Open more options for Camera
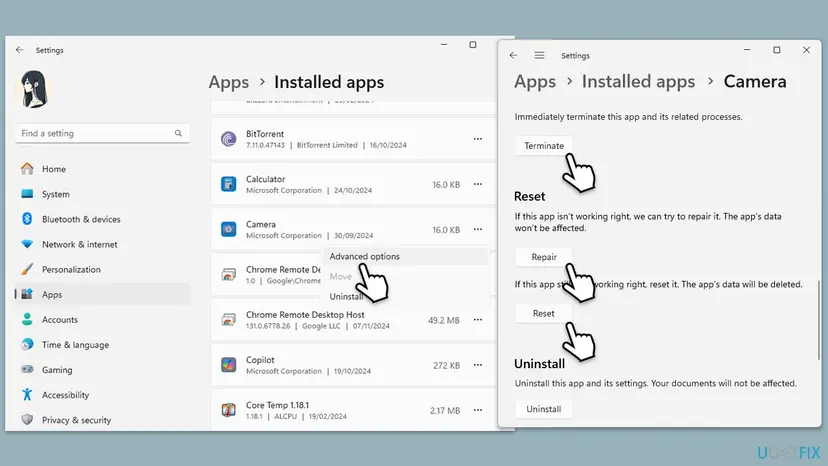 tap(478, 229)
